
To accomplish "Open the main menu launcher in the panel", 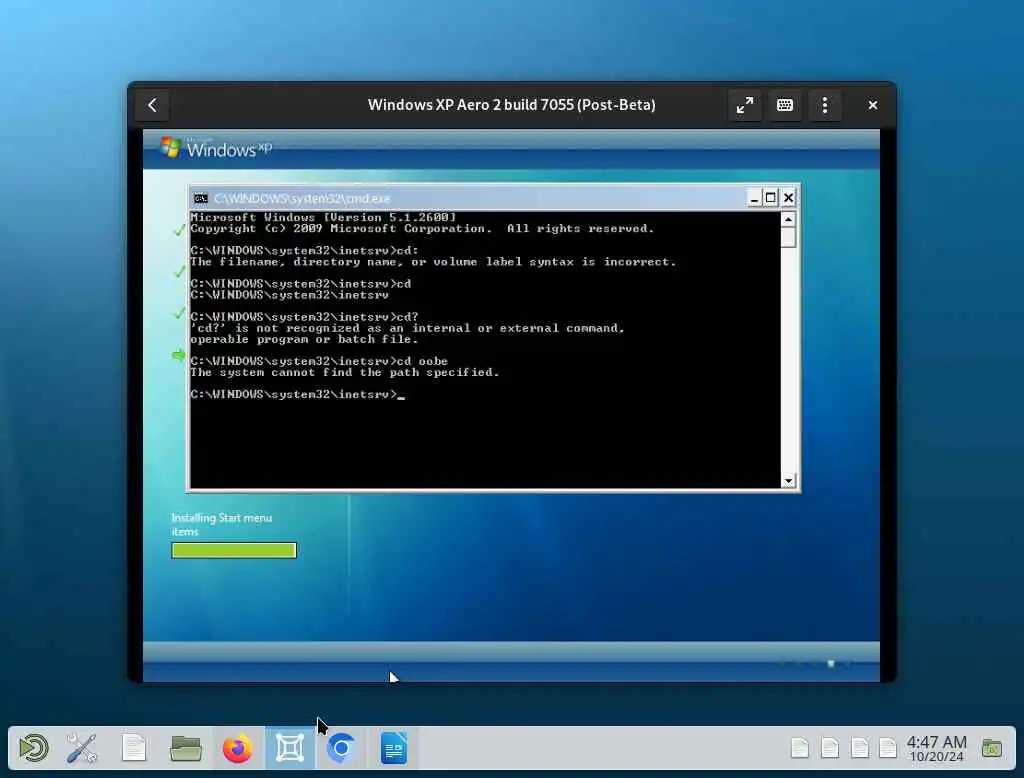I will point(33,748).
